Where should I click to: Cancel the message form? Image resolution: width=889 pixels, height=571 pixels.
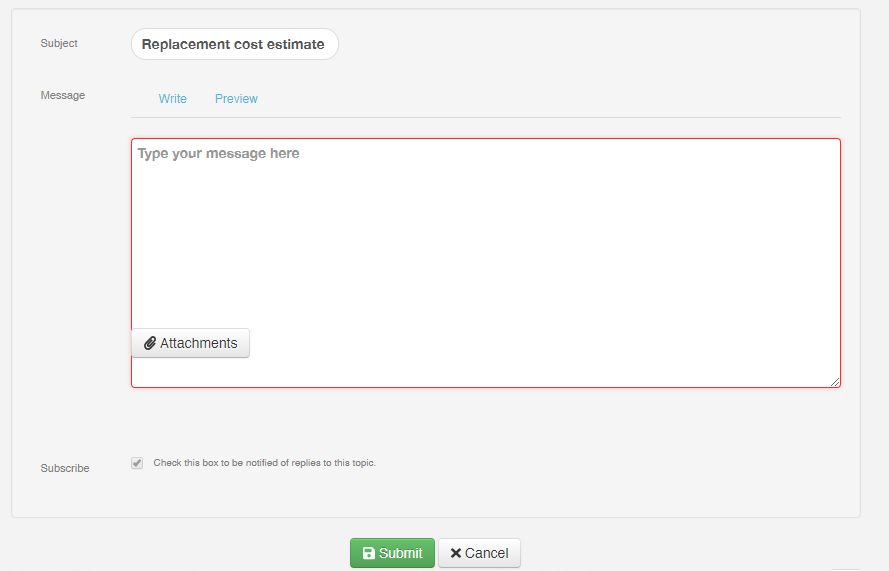point(479,553)
